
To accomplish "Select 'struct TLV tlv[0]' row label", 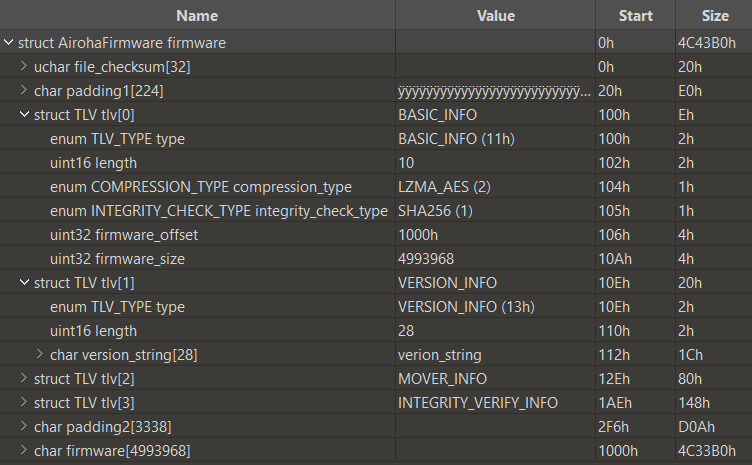I will 84,115.
